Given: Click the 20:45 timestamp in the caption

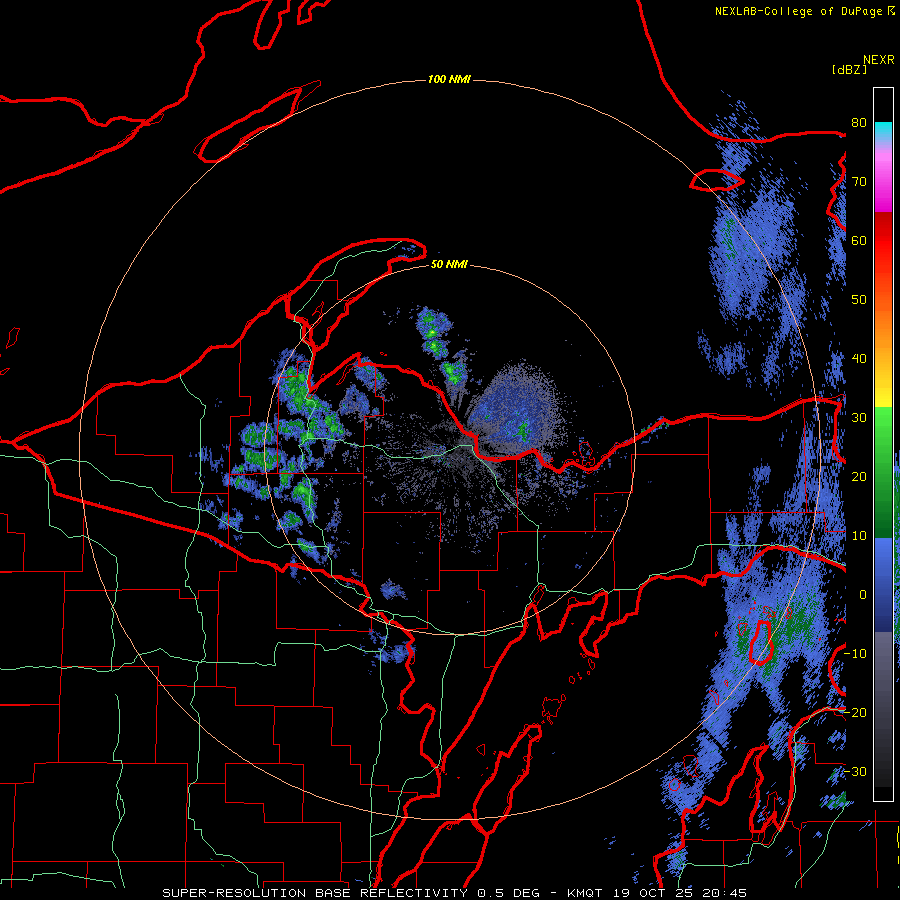Looking at the screenshot, I should point(727,893).
